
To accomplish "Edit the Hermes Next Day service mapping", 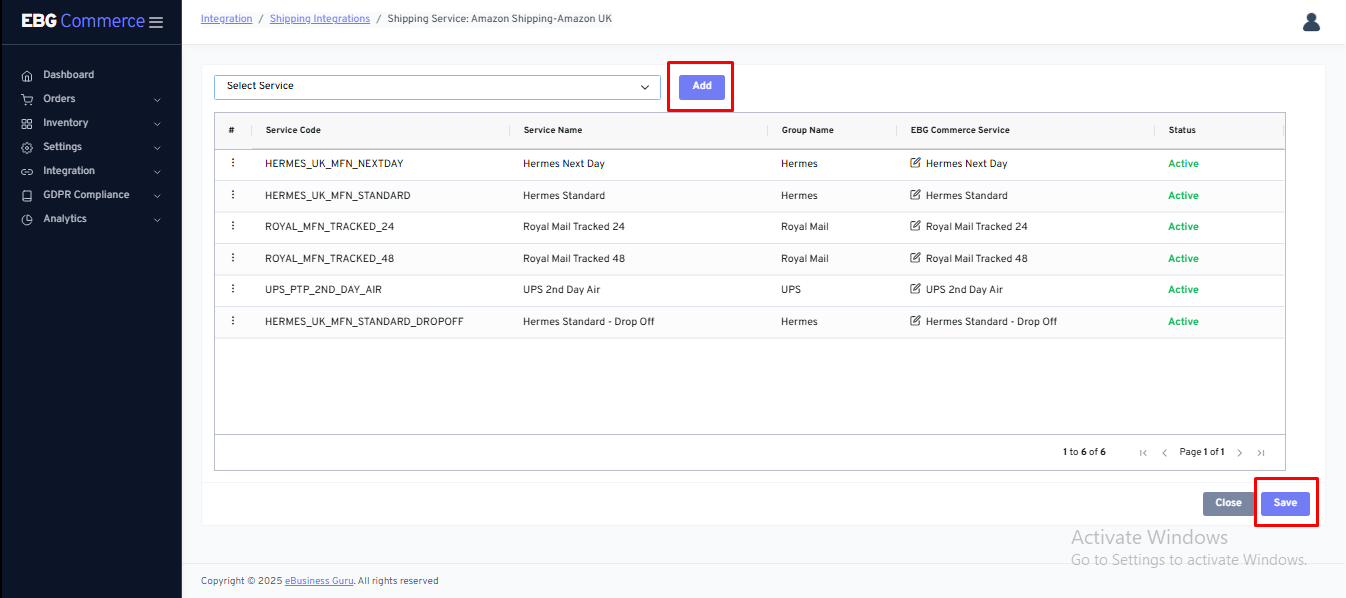I will point(915,163).
